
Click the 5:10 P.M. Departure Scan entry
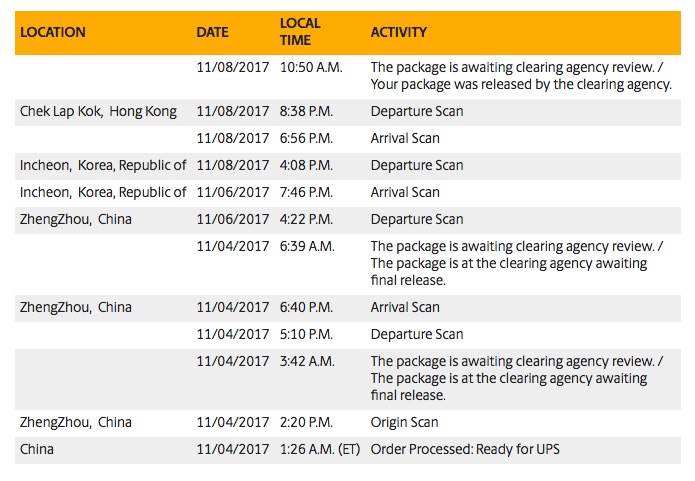tap(417, 334)
